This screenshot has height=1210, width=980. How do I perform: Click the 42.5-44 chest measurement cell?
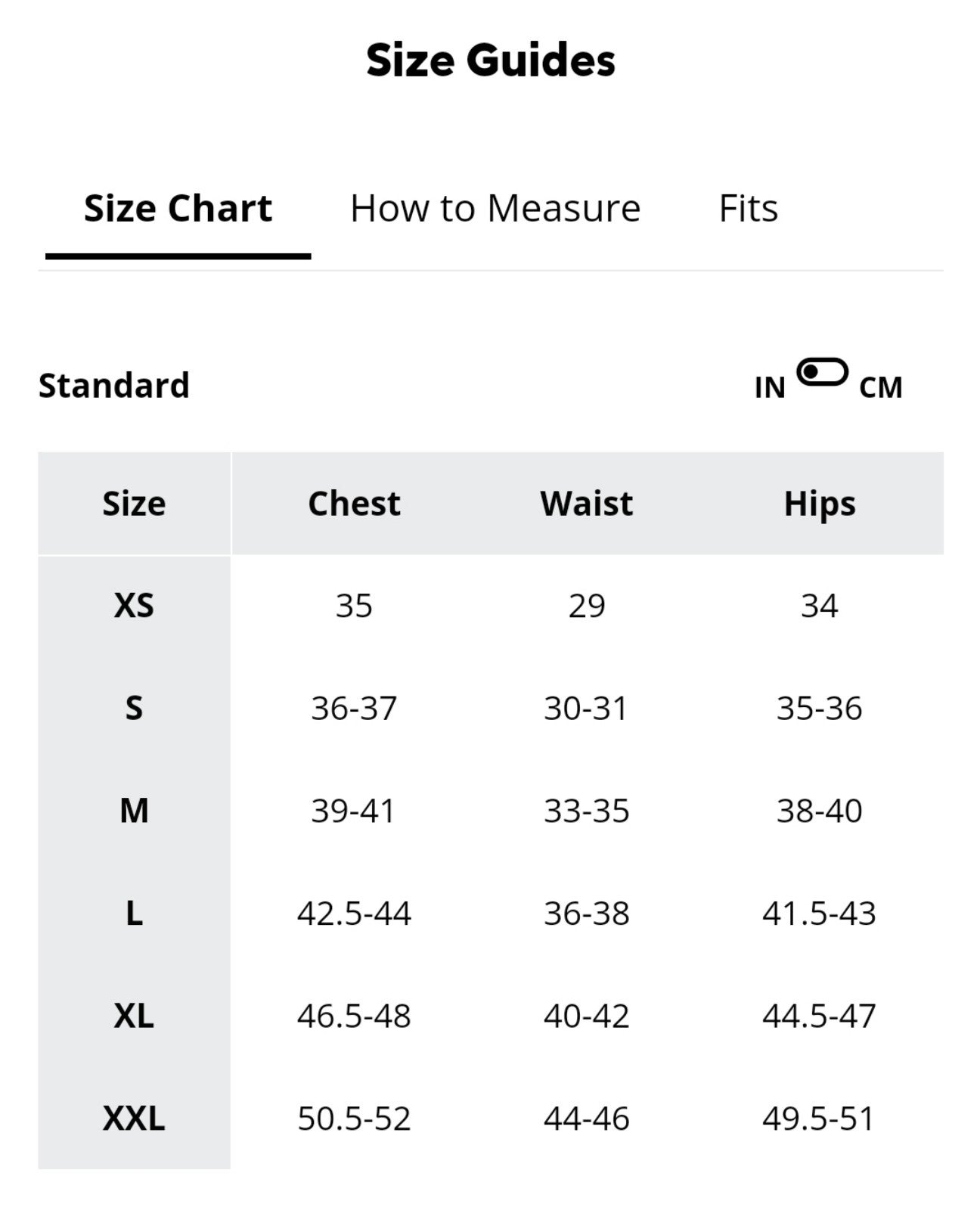pyautogui.click(x=354, y=914)
